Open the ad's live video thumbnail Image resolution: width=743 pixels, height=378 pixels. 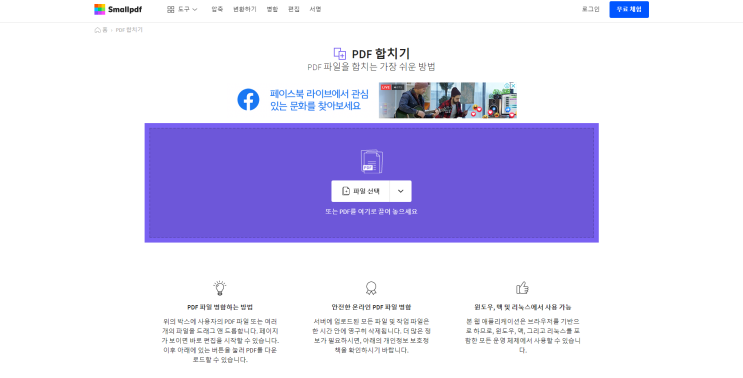tap(447, 100)
